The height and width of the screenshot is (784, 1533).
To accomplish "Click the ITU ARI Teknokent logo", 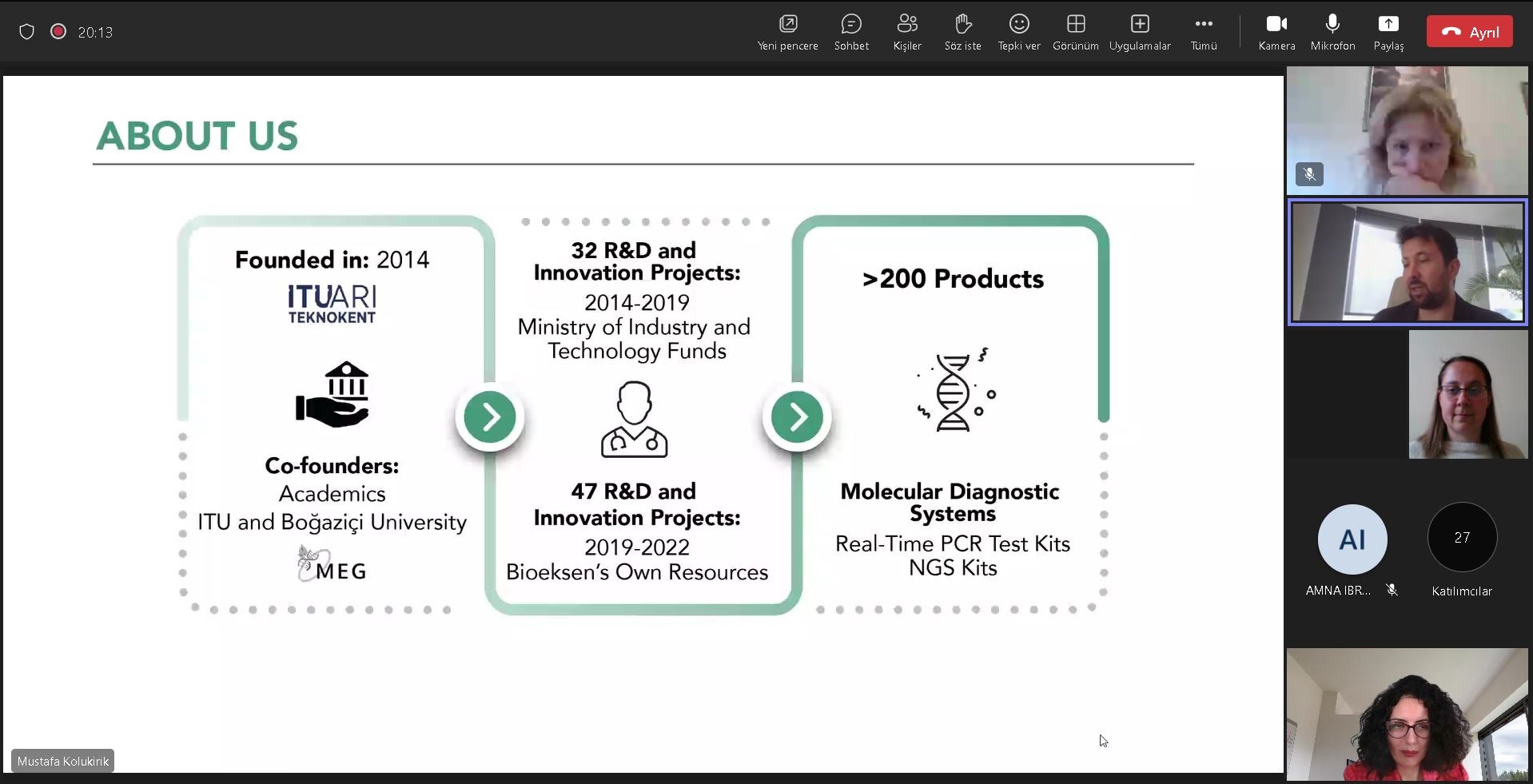I will tap(332, 304).
